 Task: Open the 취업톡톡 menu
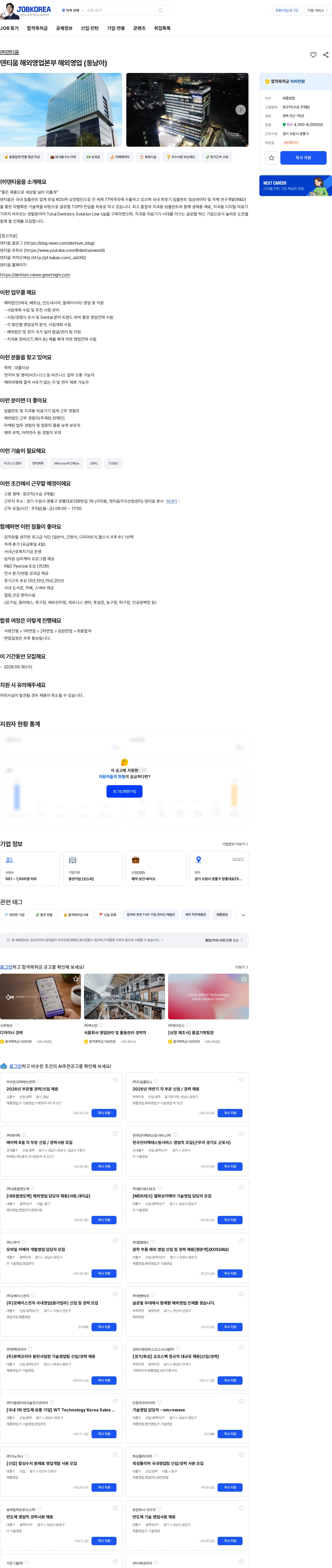(x=162, y=28)
